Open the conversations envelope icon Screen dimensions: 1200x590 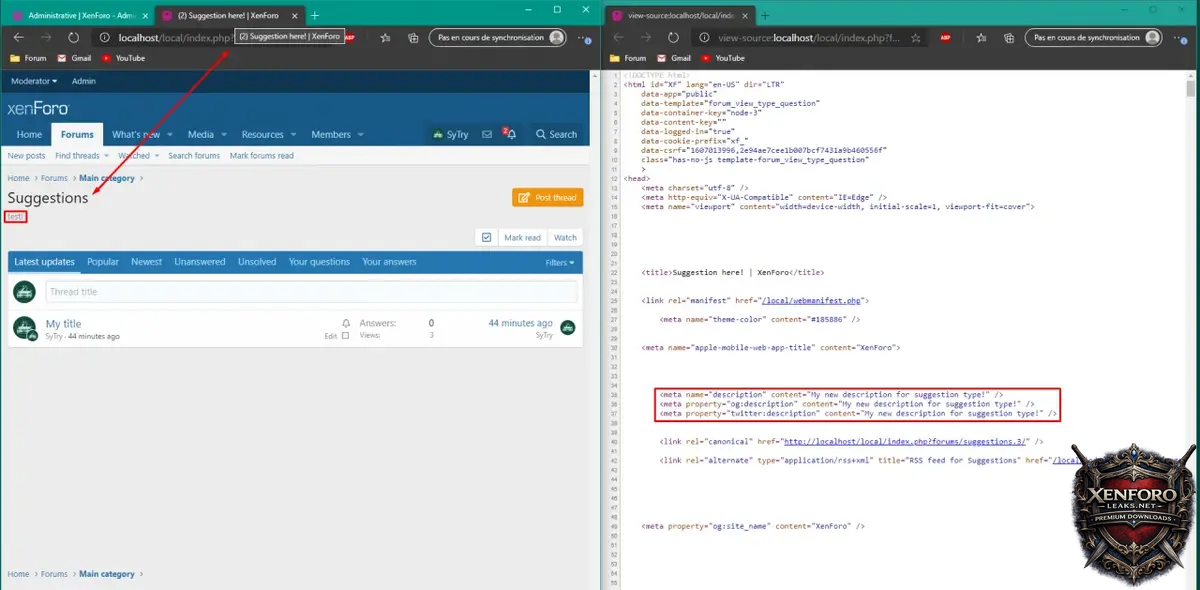tap(487, 134)
